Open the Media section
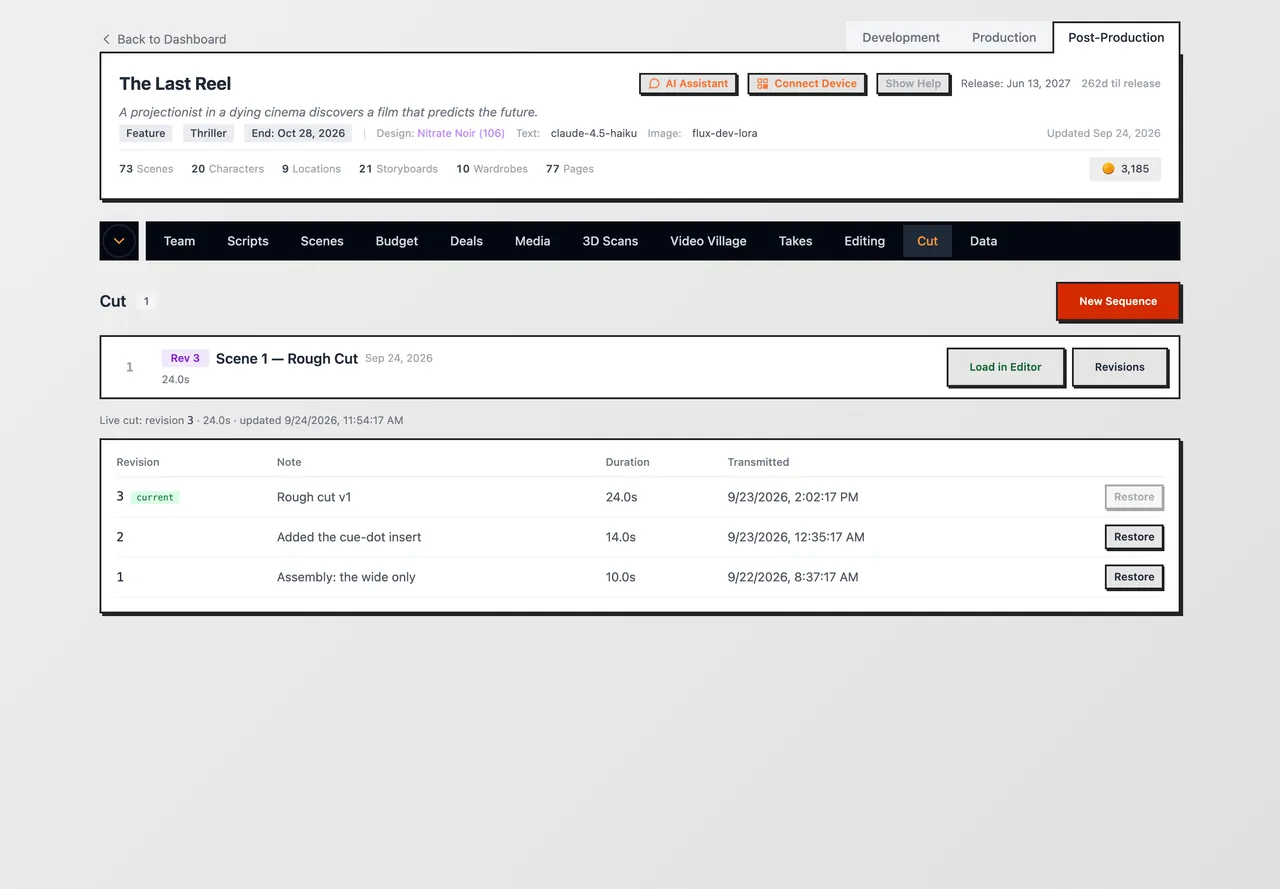This screenshot has width=1280, height=889. pyautogui.click(x=533, y=241)
